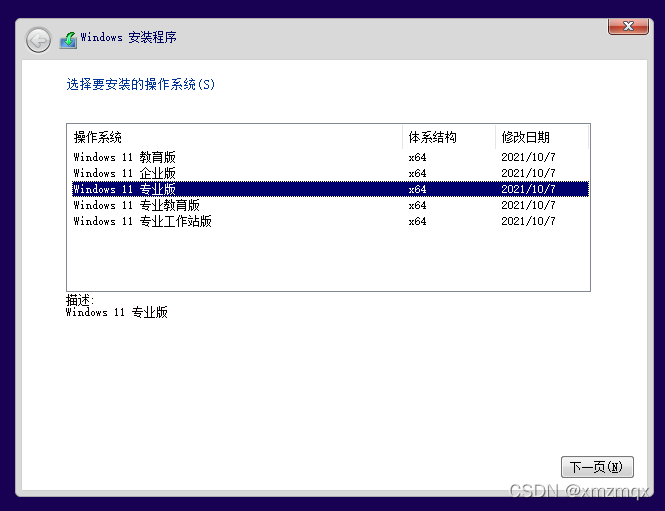Select Windows 11 专业工作站版 row
The width and height of the screenshot is (665, 511).
point(330,221)
